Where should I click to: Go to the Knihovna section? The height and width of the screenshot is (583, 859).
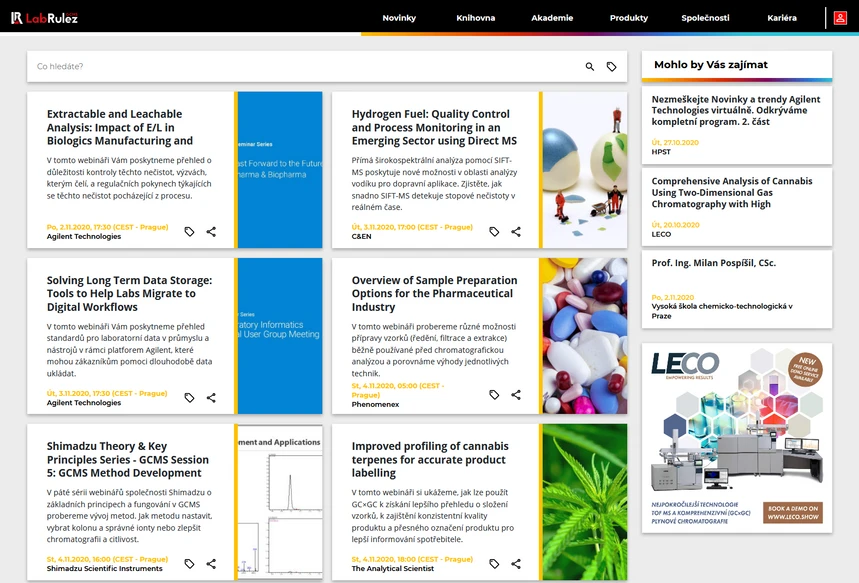click(x=476, y=18)
